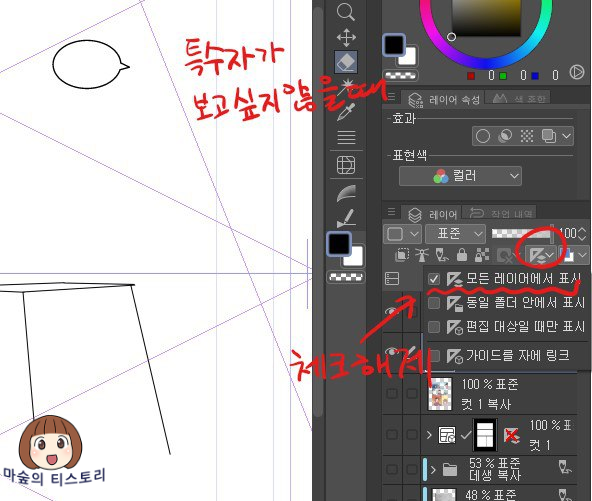Select the Frame border panel tool
This screenshot has width=592, height=501.
click(346, 165)
